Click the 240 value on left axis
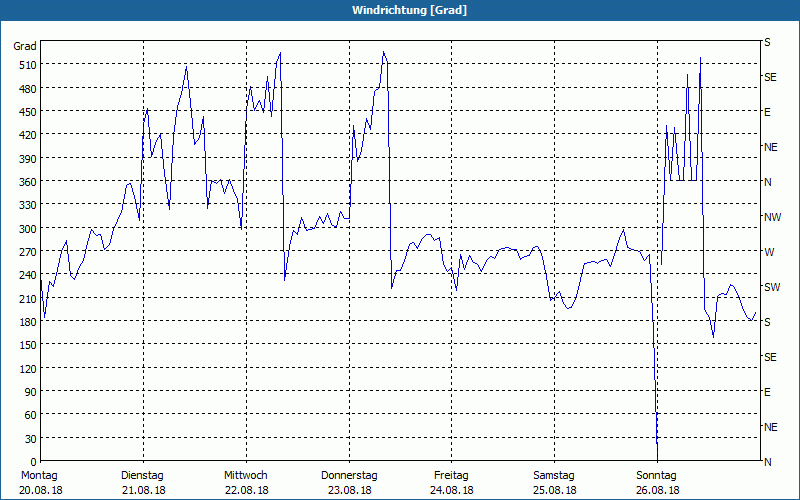Screen dimensions: 800x500 pyautogui.click(x=28, y=275)
